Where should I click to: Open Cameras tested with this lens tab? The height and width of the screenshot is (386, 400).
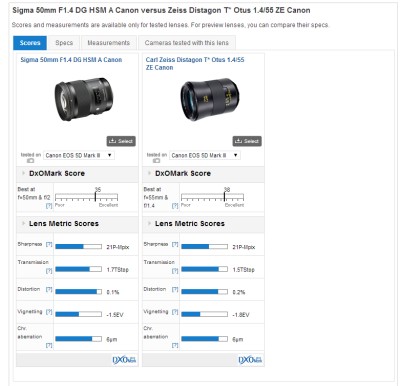click(x=187, y=43)
